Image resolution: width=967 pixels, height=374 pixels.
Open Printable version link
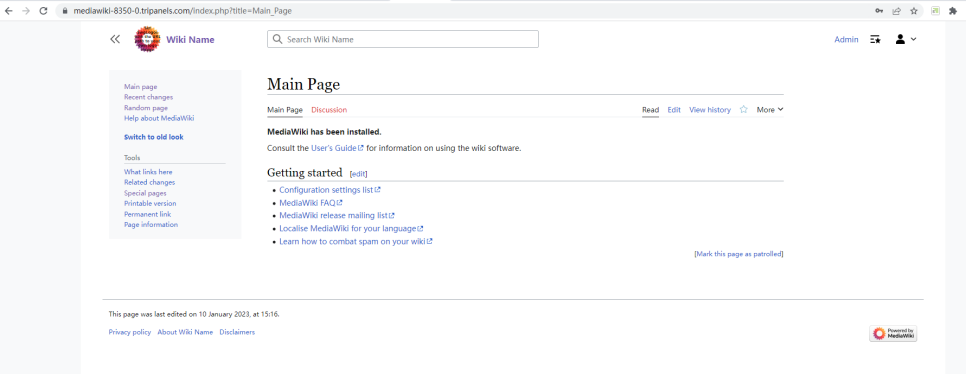point(150,204)
